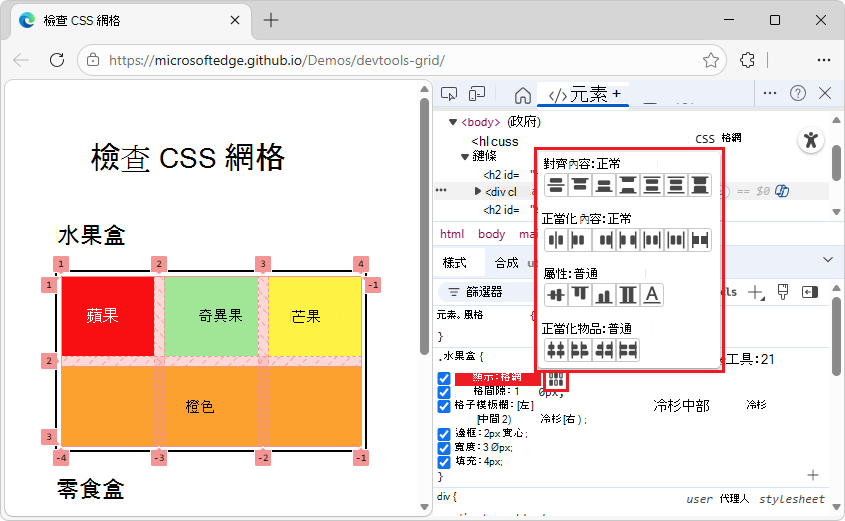Image resolution: width=845 pixels, height=521 pixels.
Task: Uncheck the 格子模板欄 property checkbox
Action: tap(444, 406)
